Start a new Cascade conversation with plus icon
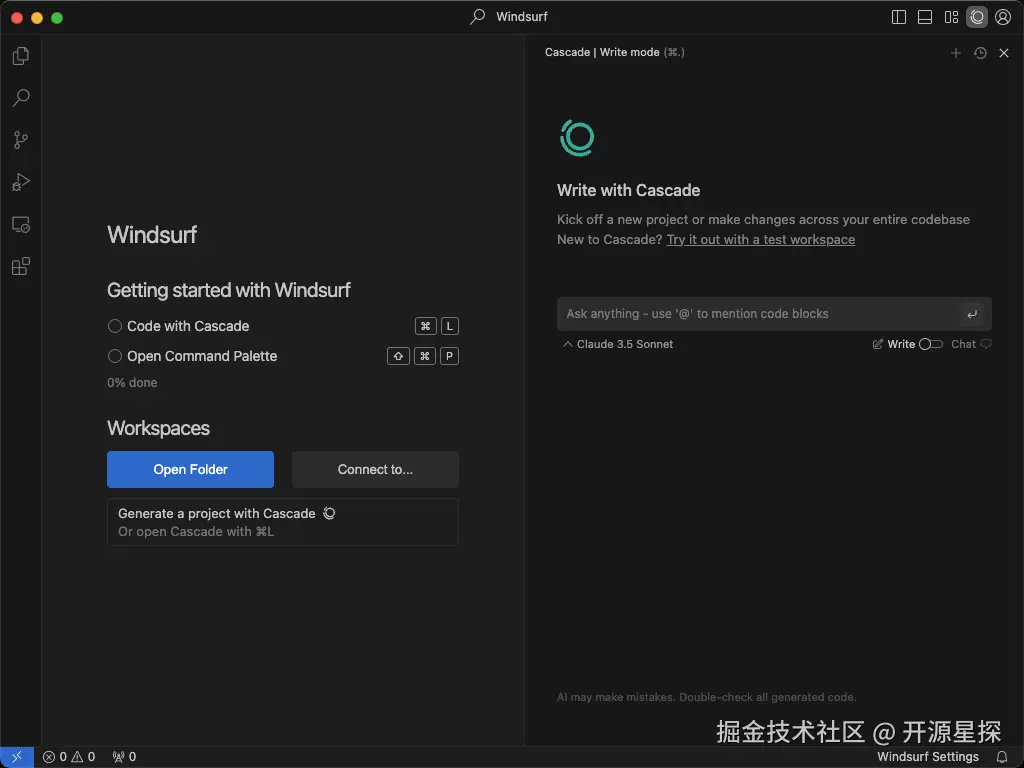This screenshot has width=1024, height=768. [956, 53]
